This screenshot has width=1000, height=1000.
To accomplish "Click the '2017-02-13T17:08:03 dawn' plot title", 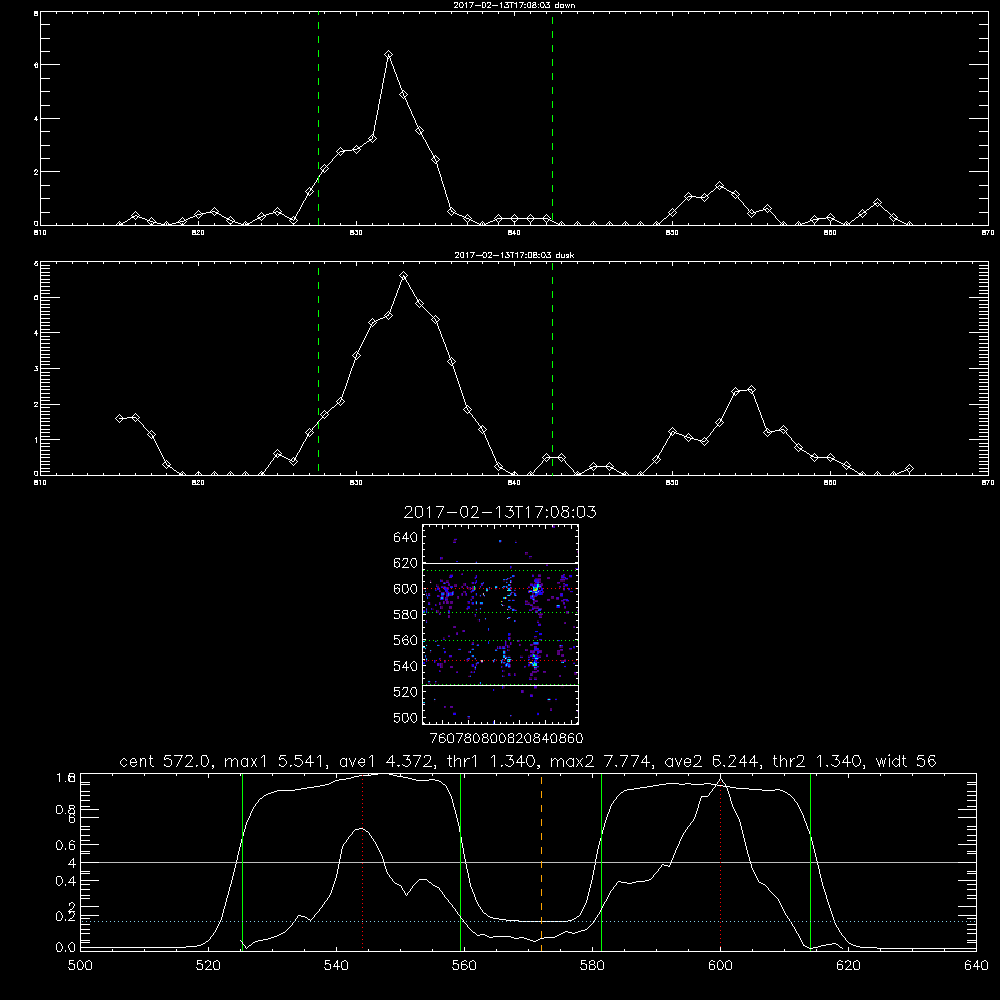I will pos(514,5).
